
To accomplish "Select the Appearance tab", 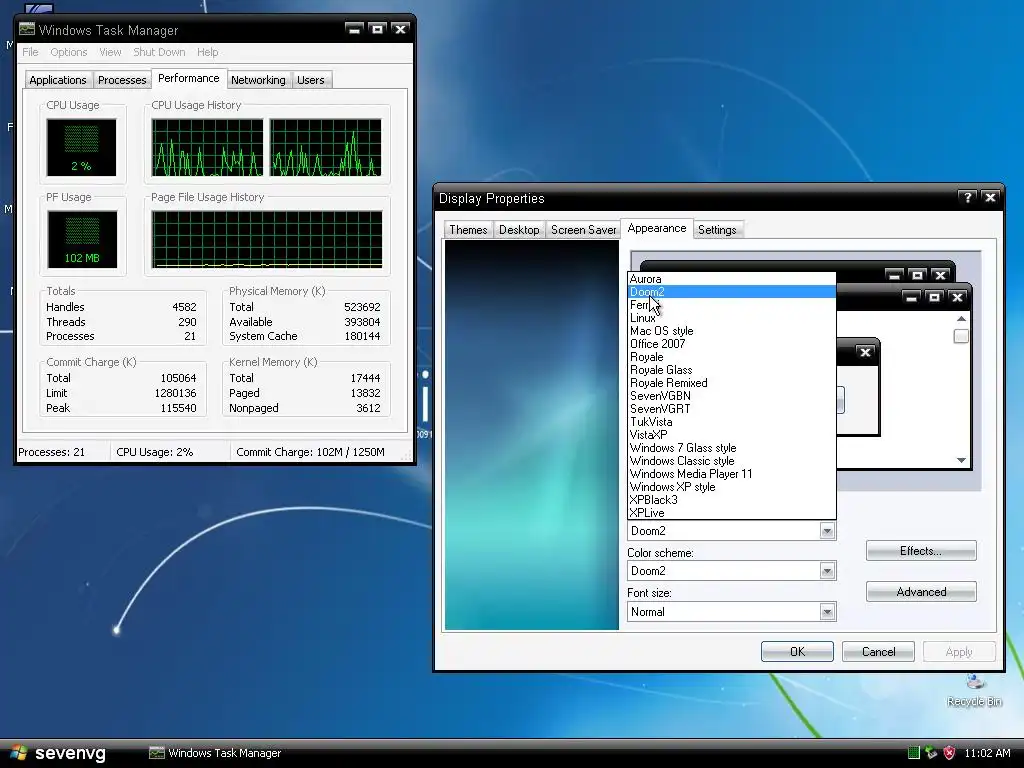I will coord(656,229).
